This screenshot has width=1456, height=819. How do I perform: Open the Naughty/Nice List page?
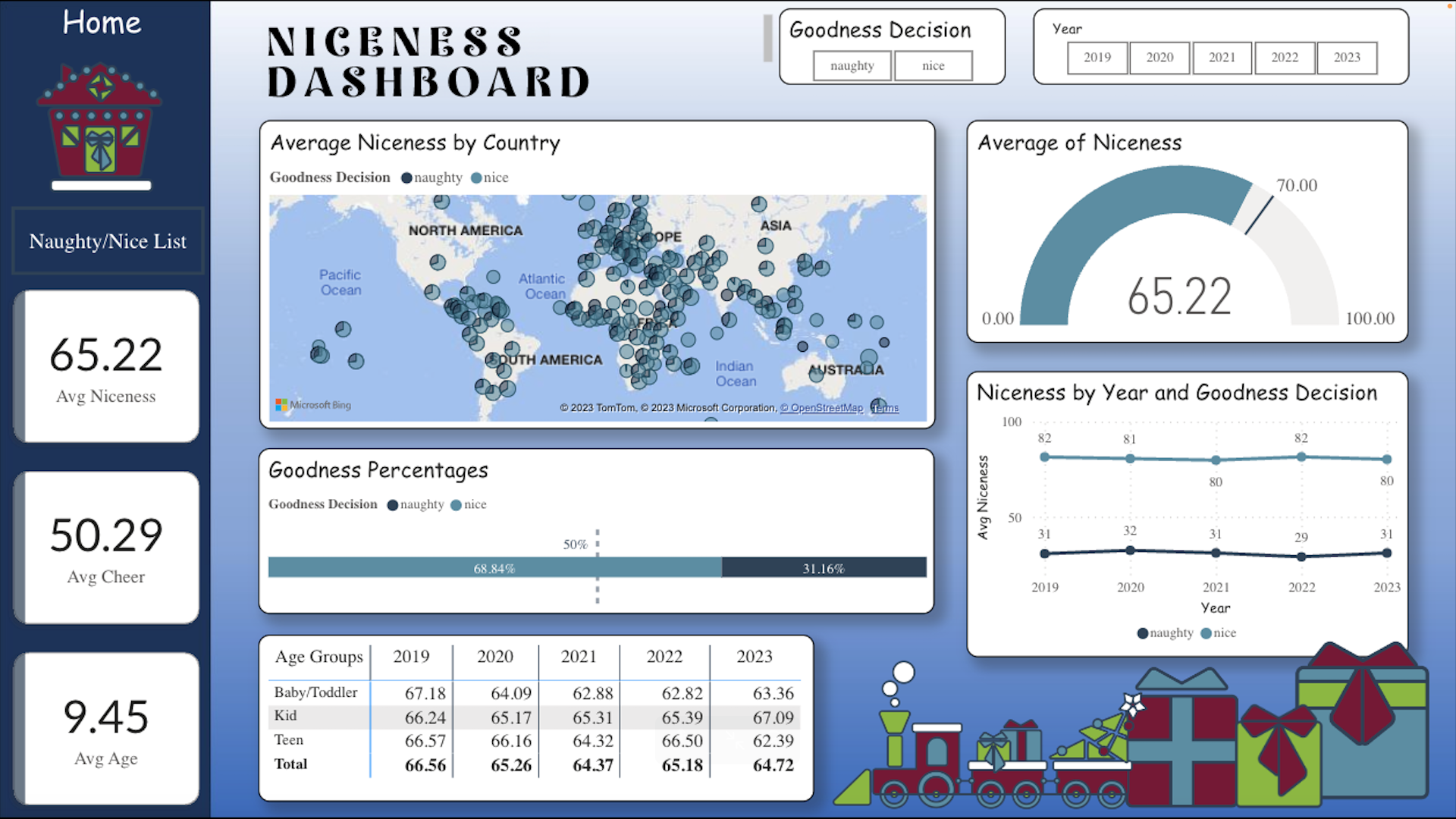point(108,241)
